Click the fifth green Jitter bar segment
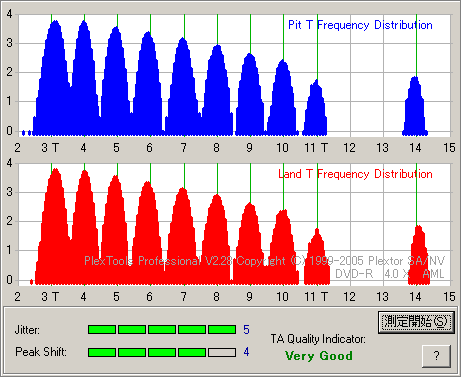Screen dimensions: 461x377 [x=222, y=330]
